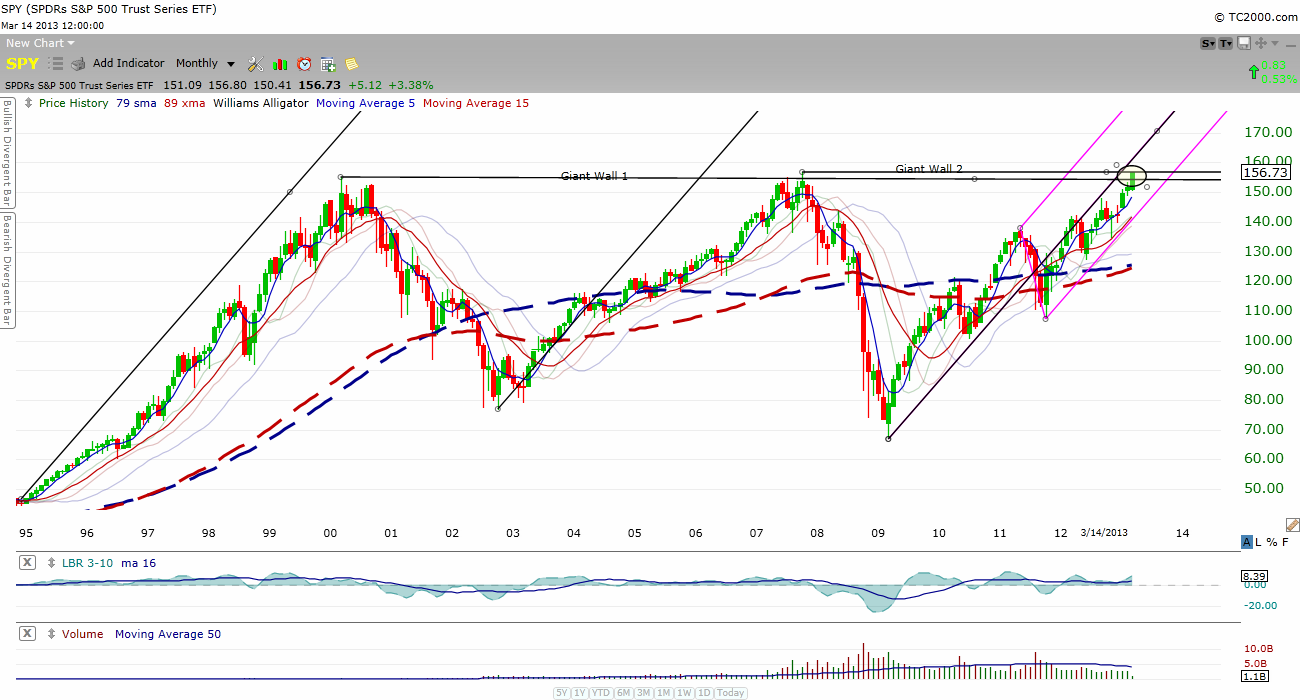Viewport: 1300px width, 700px height.
Task: Click the pencil icon above the price scale
Action: (x=1293, y=524)
